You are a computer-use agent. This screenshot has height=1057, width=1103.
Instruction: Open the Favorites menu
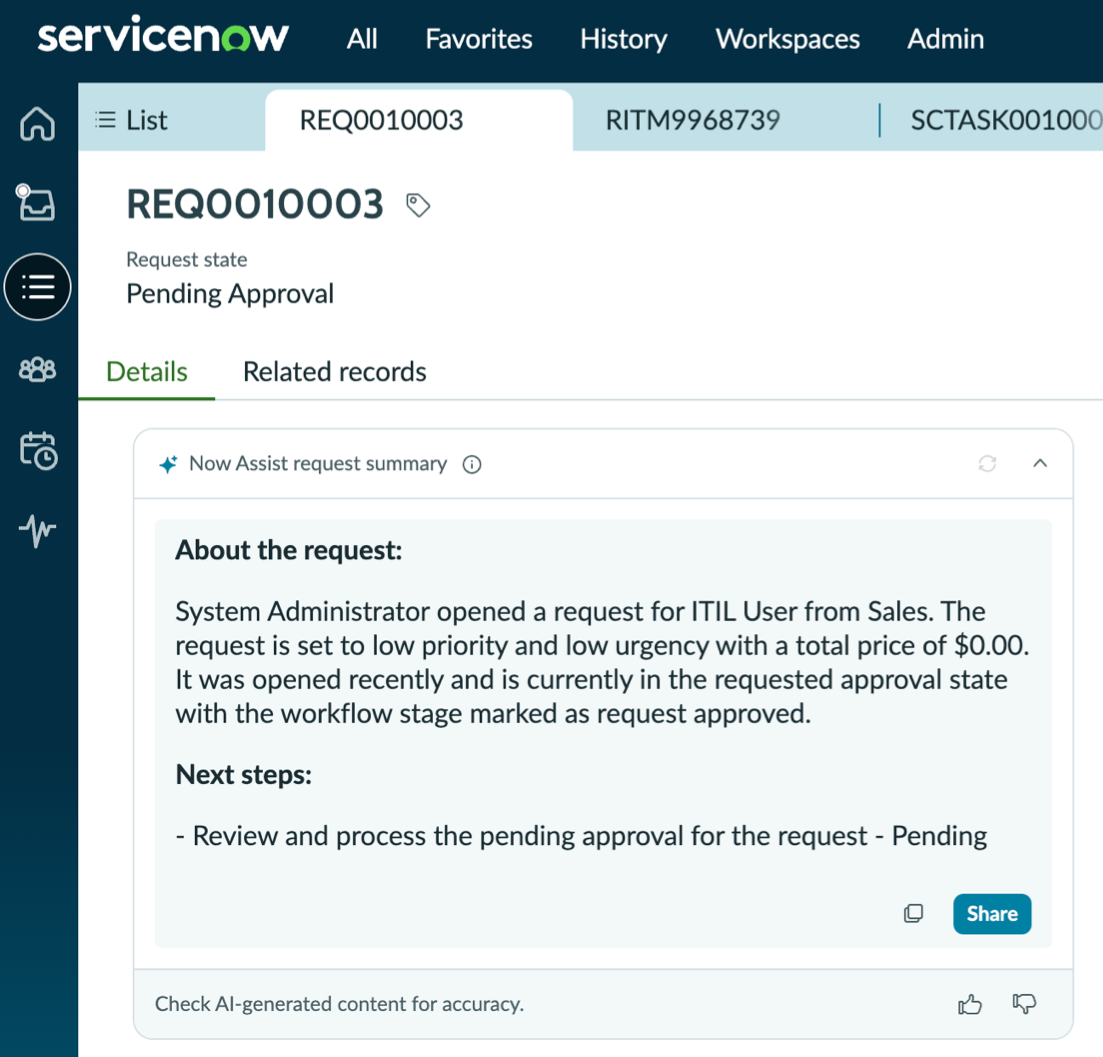(x=478, y=39)
